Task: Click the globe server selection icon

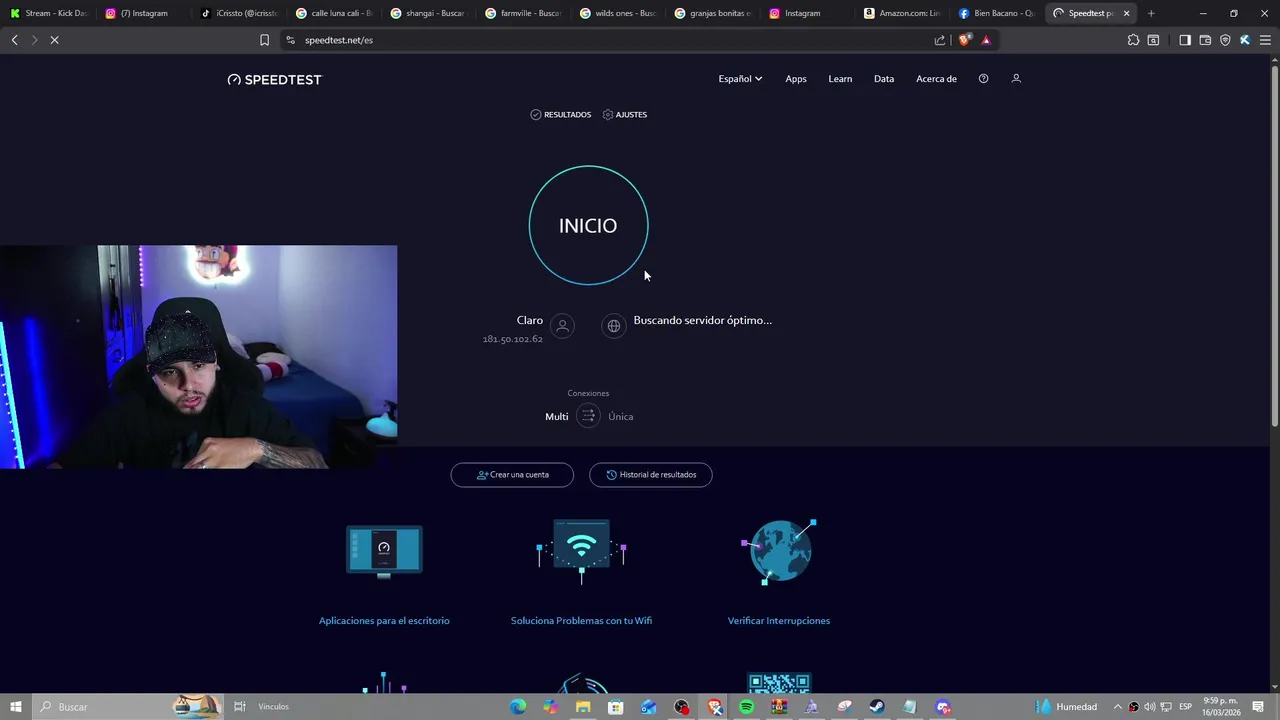Action: click(613, 326)
